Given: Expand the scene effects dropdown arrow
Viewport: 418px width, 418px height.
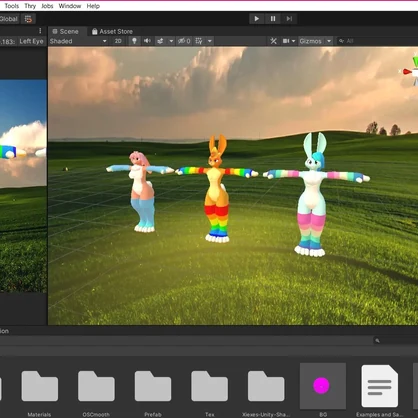Looking at the screenshot, I should 171,41.
